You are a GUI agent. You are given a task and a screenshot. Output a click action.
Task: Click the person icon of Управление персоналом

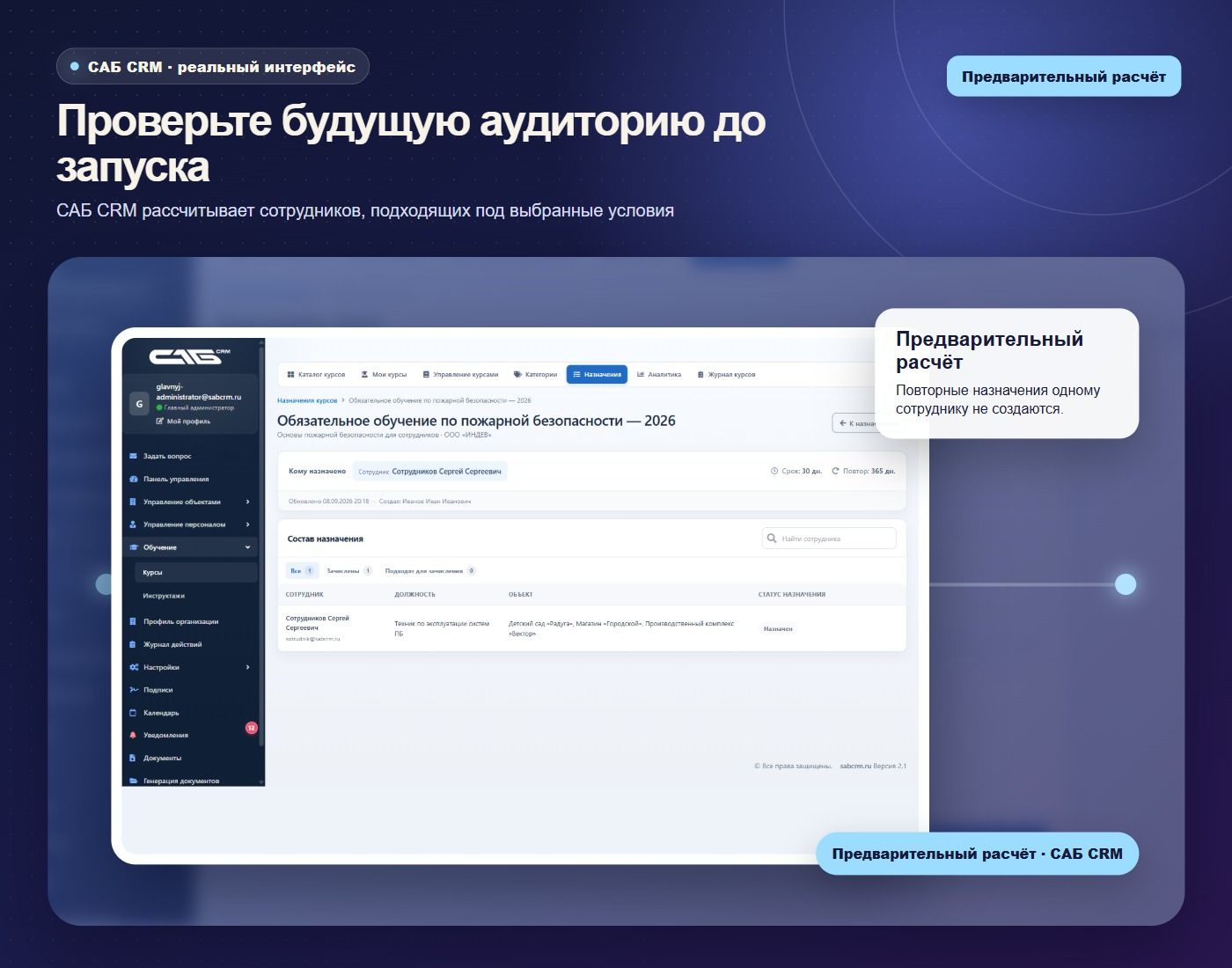pos(134,524)
